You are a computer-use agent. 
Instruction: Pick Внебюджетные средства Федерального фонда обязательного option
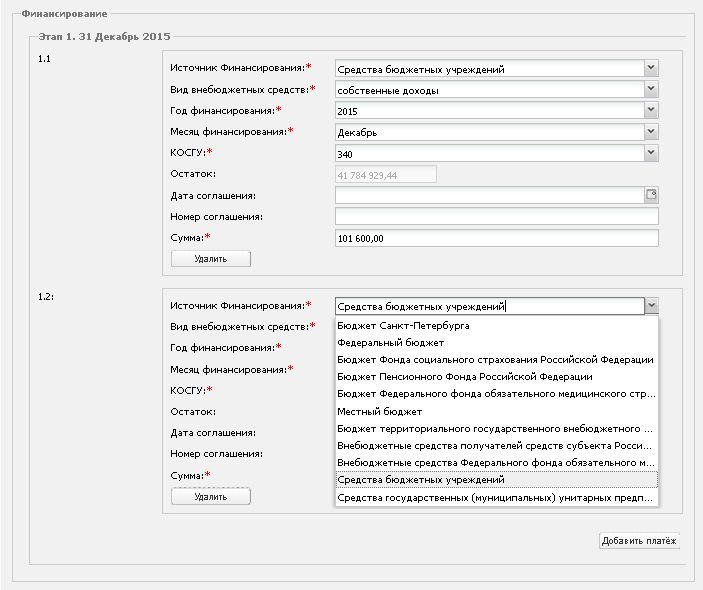tap(497, 463)
